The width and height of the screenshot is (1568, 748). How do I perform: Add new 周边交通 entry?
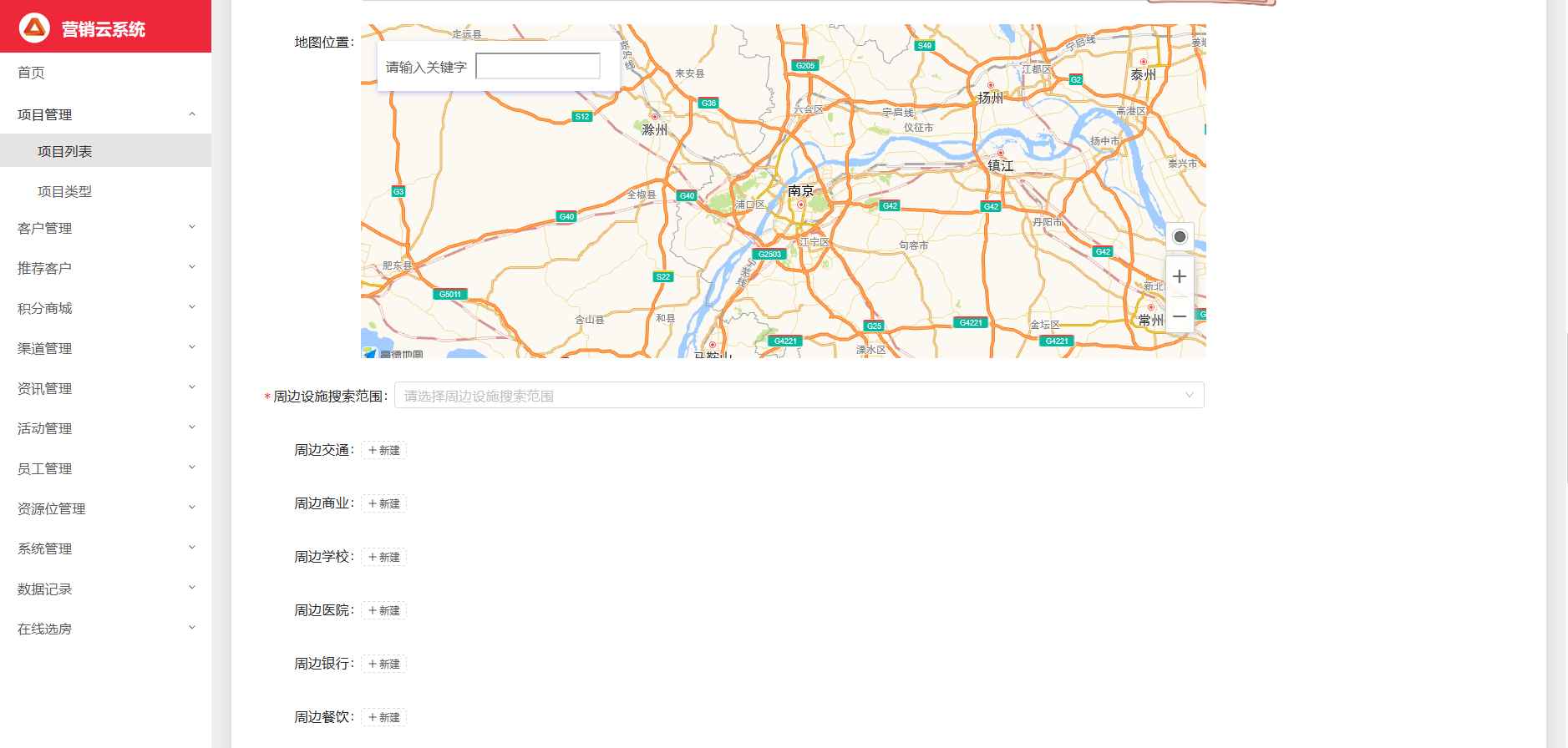[384, 450]
